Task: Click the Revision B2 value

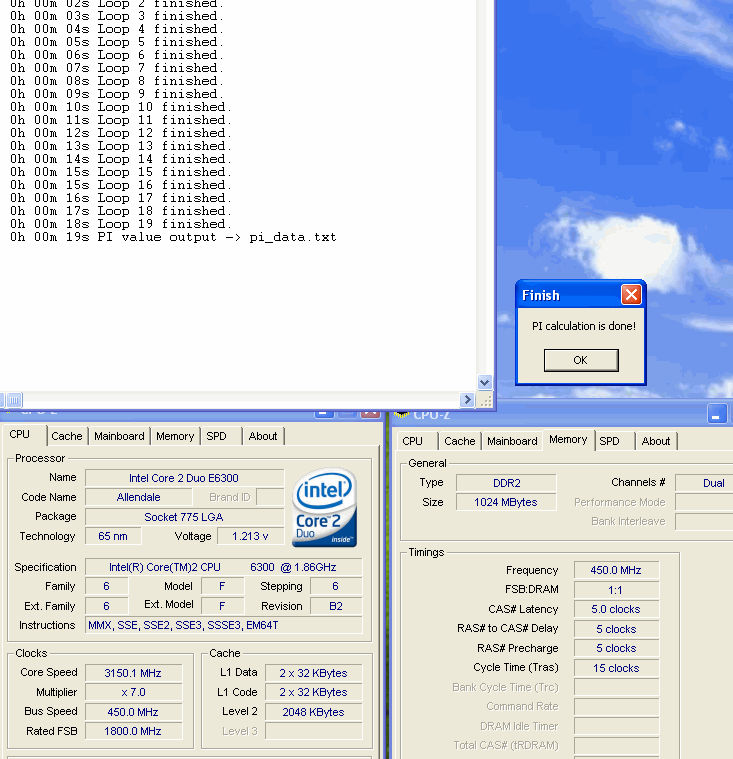Action: (x=336, y=606)
